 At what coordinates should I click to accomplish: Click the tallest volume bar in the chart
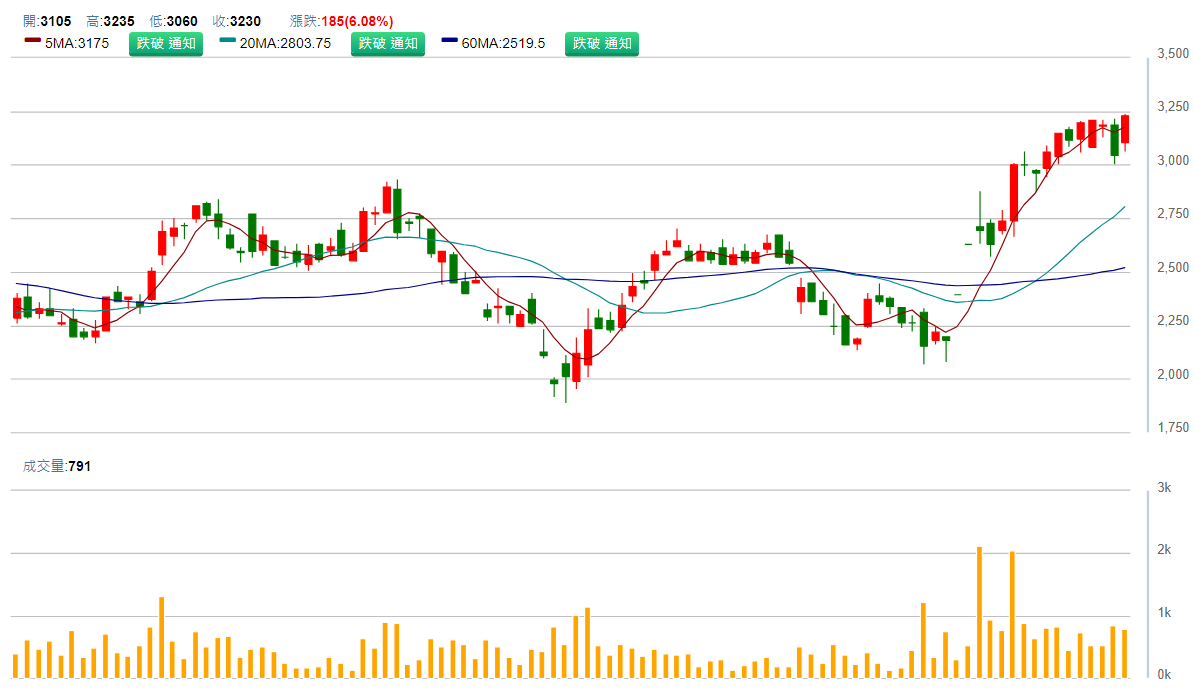pos(979,612)
